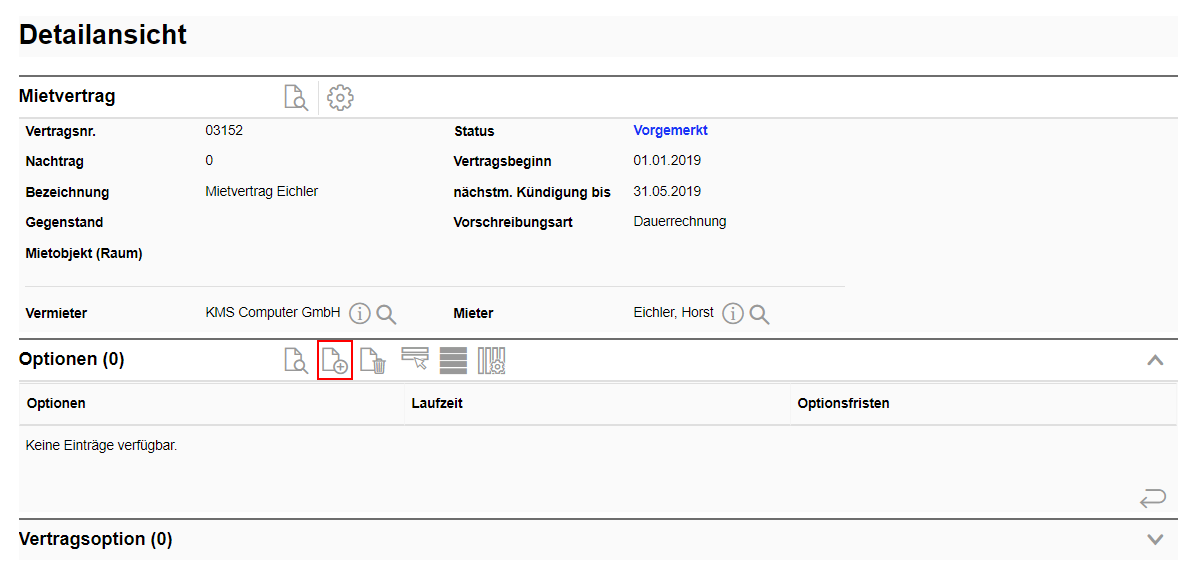Open the view document icon in Optionen toolbar
The height and width of the screenshot is (570, 1195).
[x=296, y=360]
